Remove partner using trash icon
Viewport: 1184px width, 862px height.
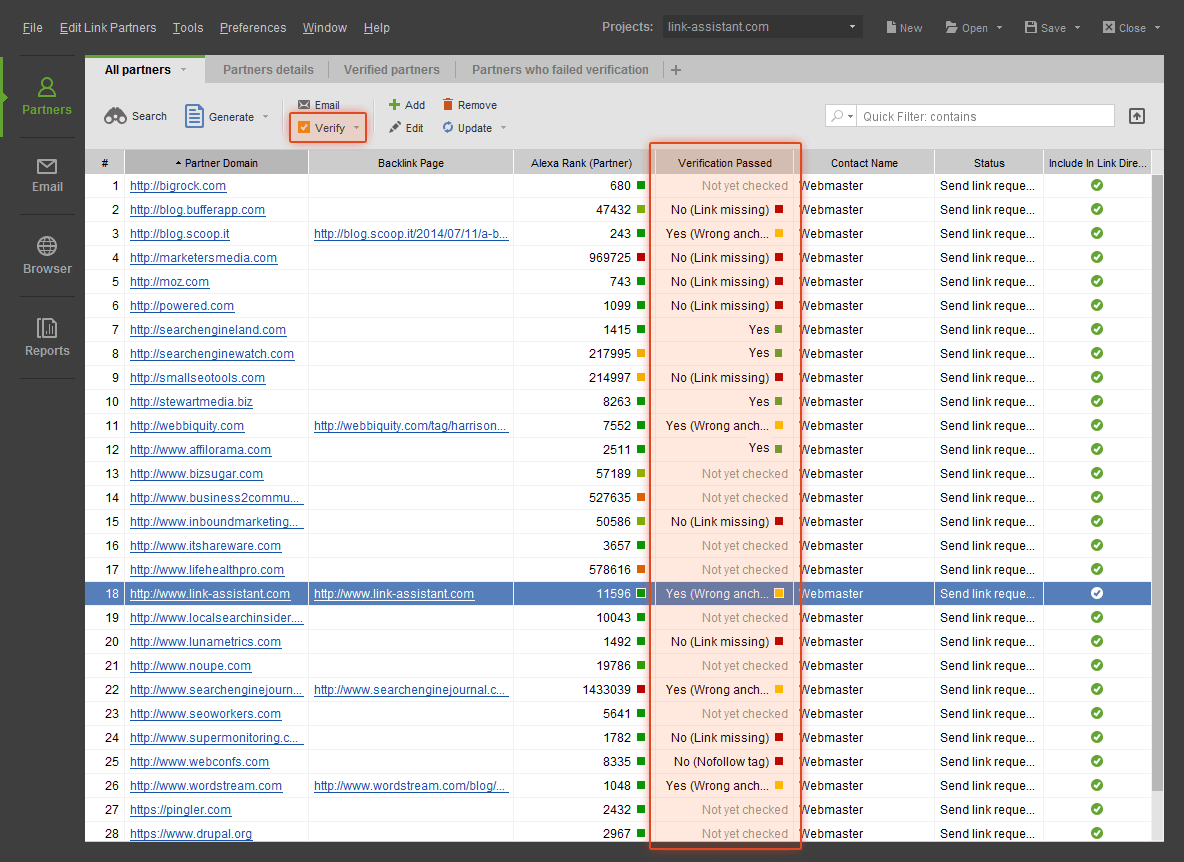[x=470, y=105]
